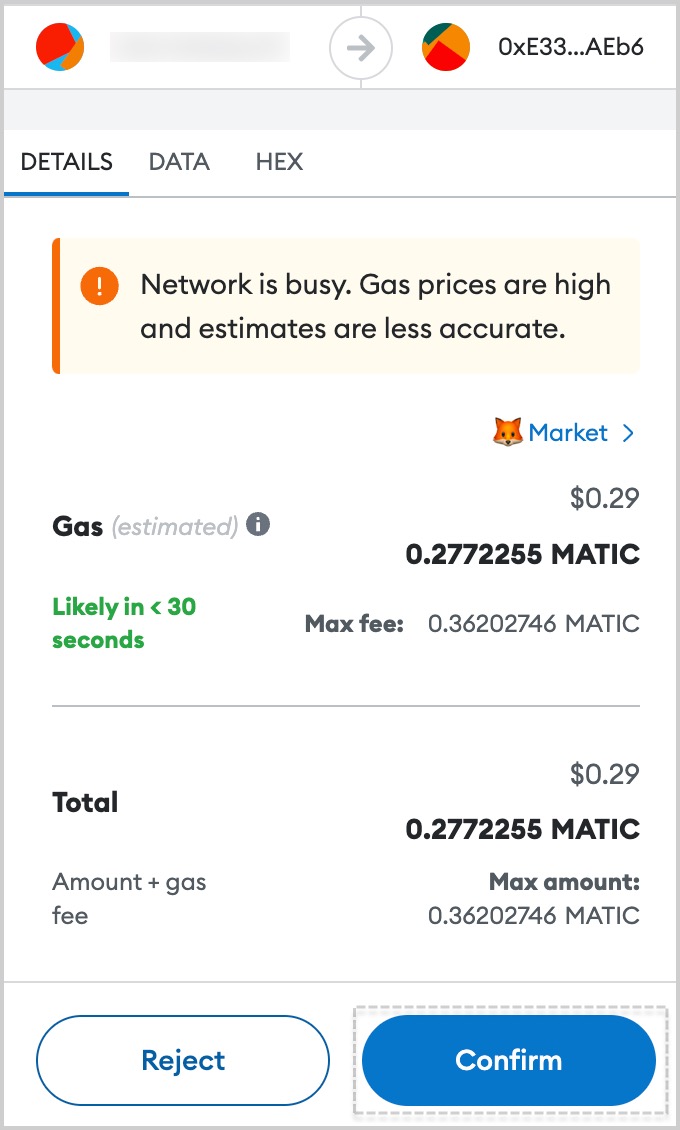680x1130 pixels.
Task: Click the recipient 0xE33...AEb6 avatar icon
Action: click(x=446, y=47)
